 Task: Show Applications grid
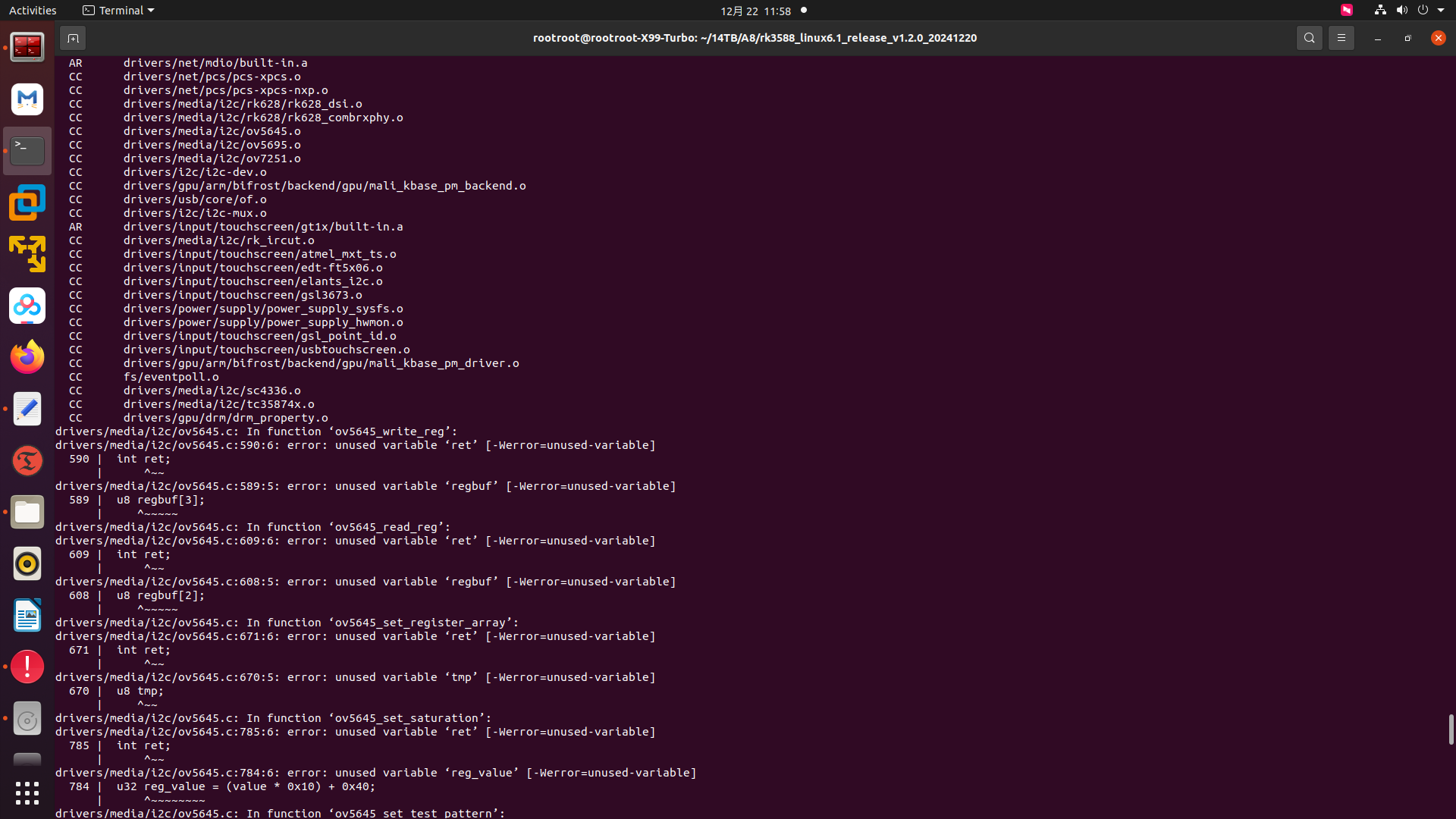27,793
